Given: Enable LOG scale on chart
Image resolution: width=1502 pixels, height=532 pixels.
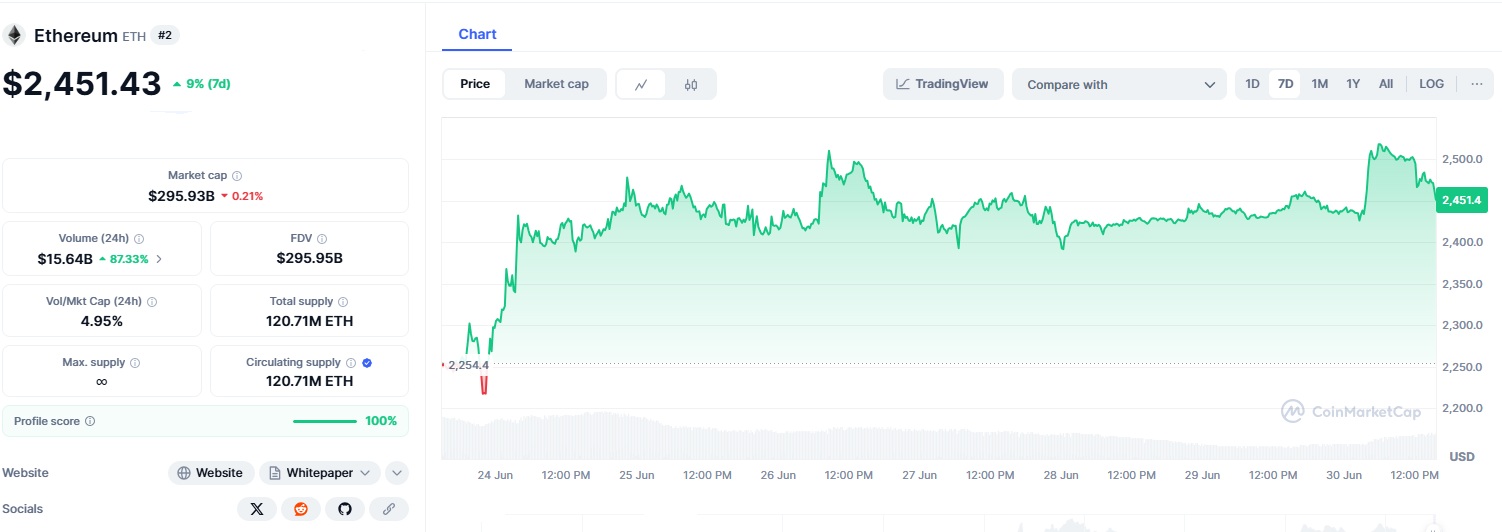Looking at the screenshot, I should coord(1431,84).
